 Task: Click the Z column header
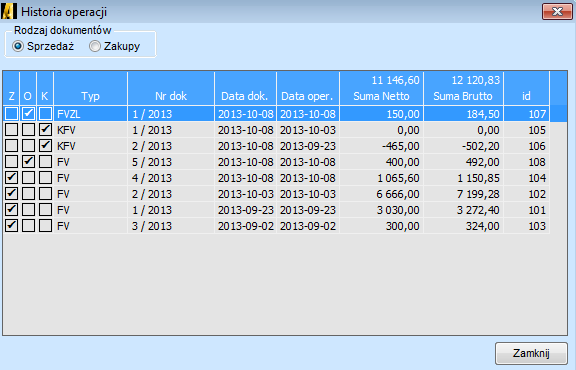pyautogui.click(x=11, y=89)
